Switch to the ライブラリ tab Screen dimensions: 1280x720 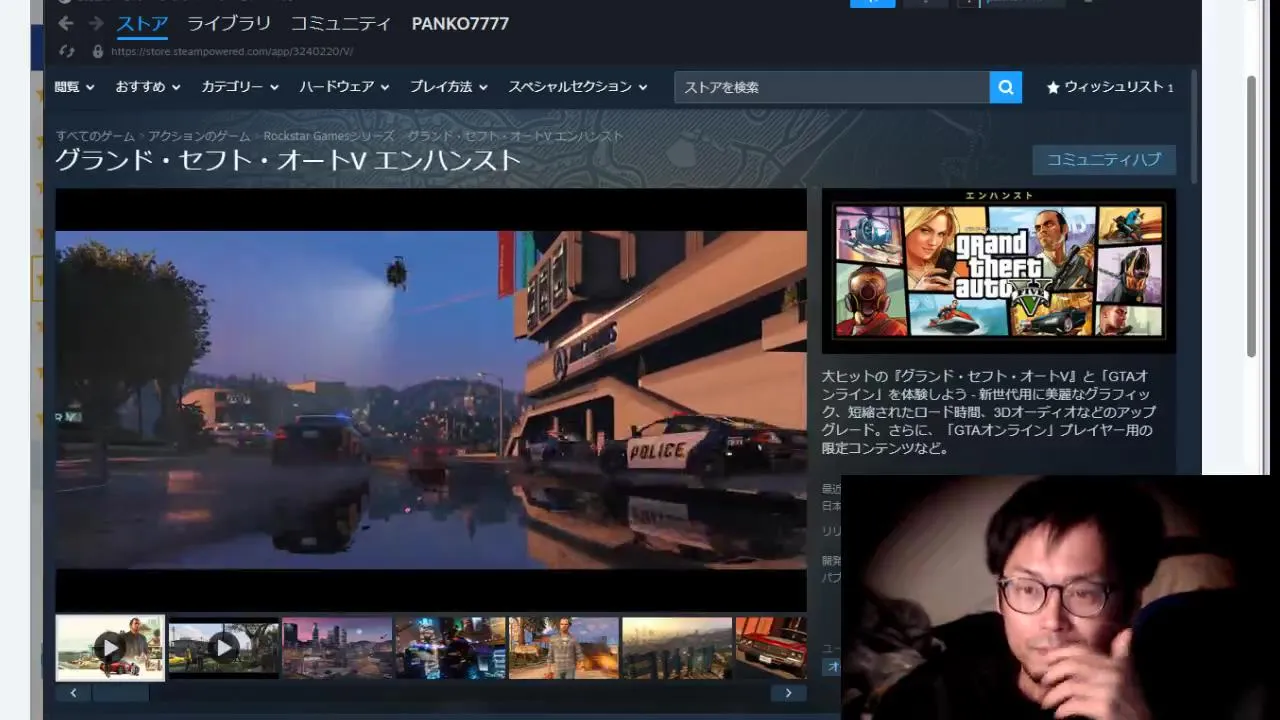229,23
